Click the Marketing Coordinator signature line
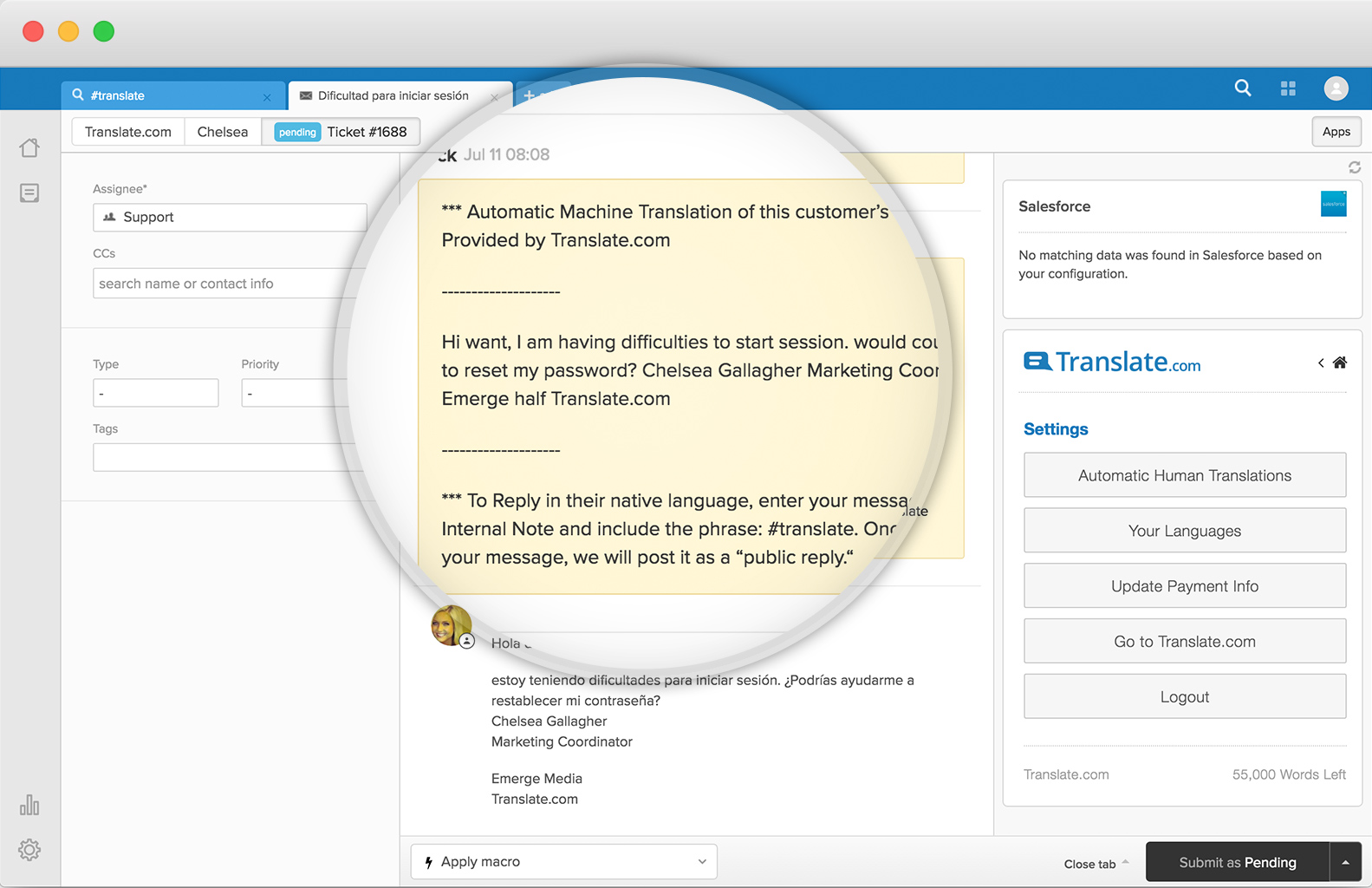Viewport: 1372px width, 888px height. pos(562,741)
